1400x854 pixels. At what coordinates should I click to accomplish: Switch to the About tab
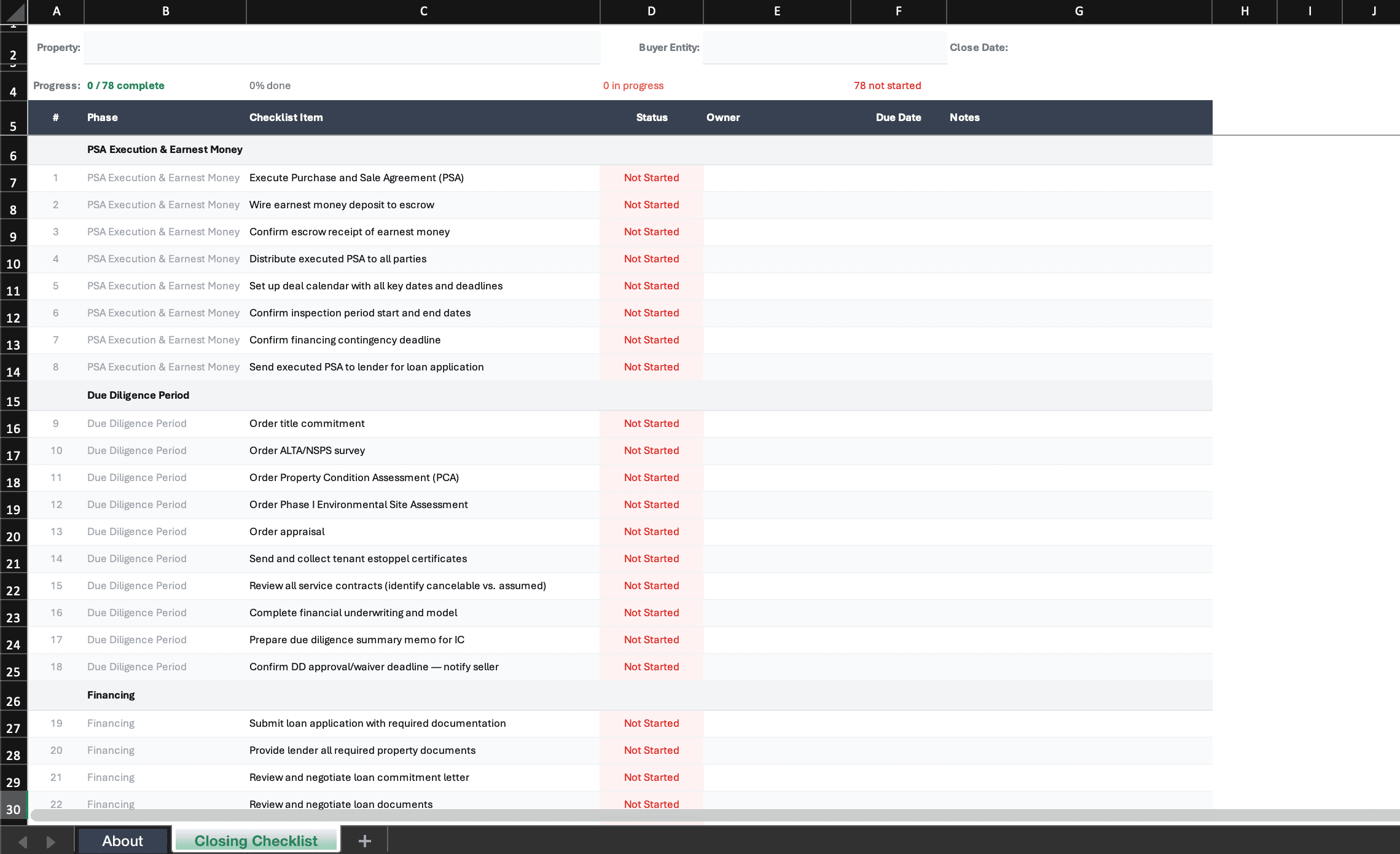click(x=122, y=840)
